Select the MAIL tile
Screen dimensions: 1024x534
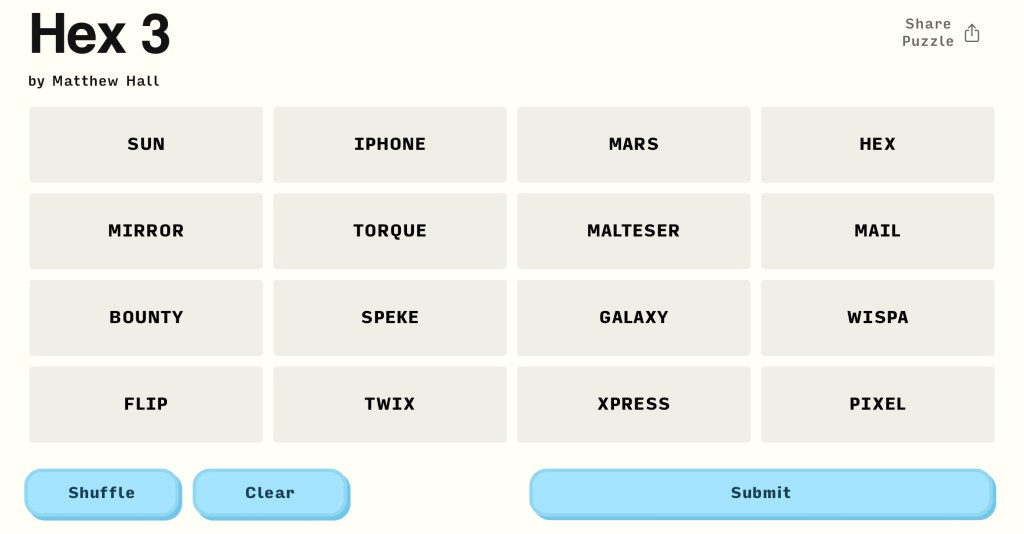click(x=877, y=231)
